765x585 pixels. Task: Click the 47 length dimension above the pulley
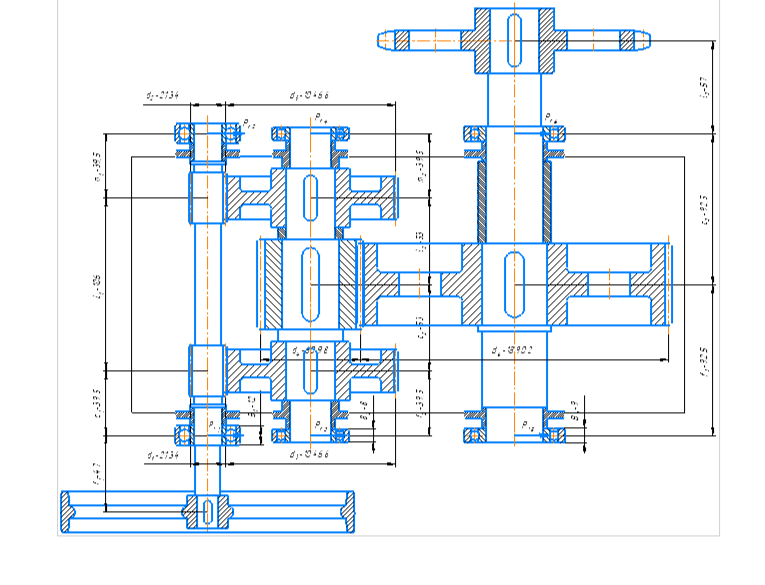[98, 473]
